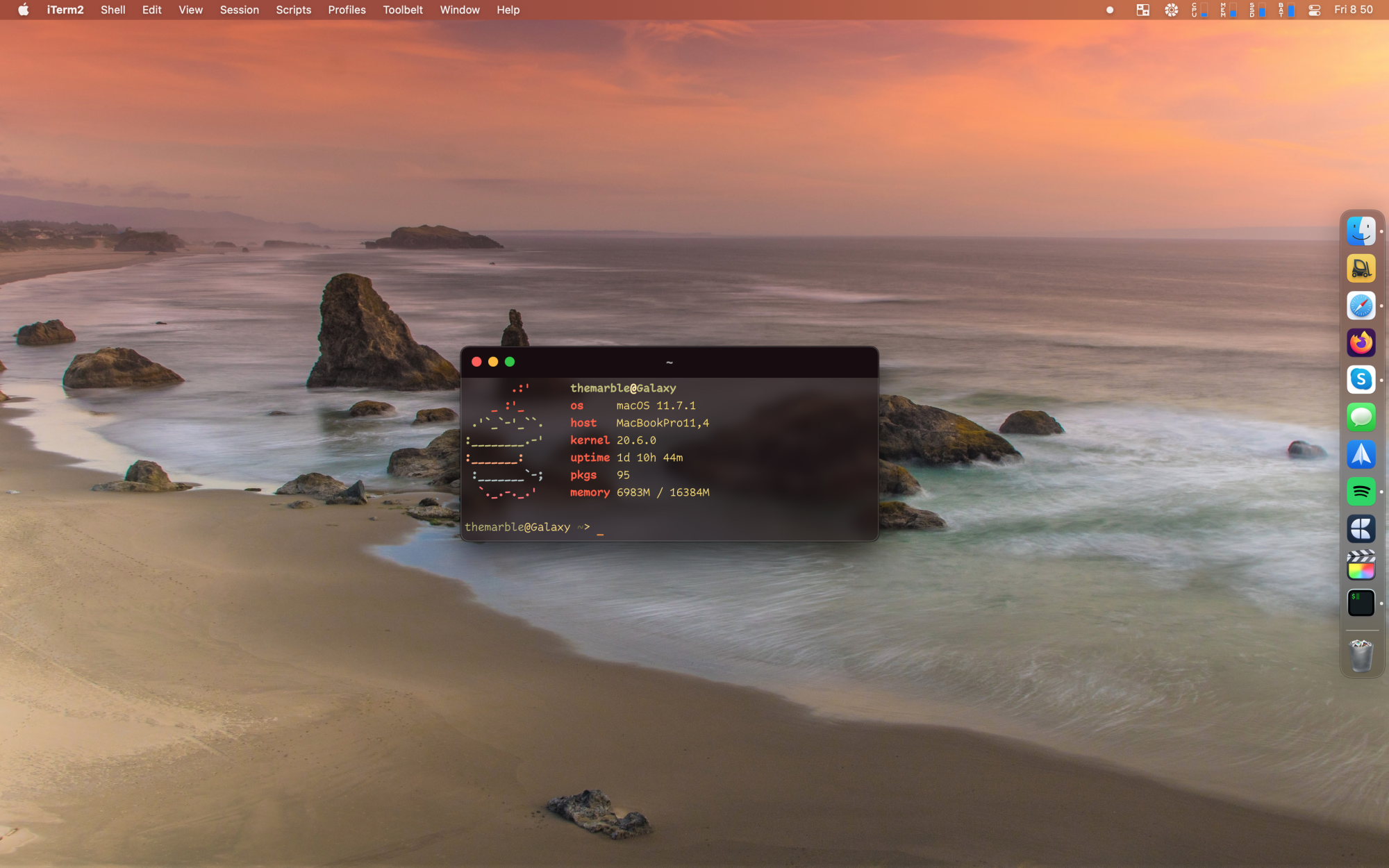Click the CPU usage meter in menu bar

[1199, 10]
